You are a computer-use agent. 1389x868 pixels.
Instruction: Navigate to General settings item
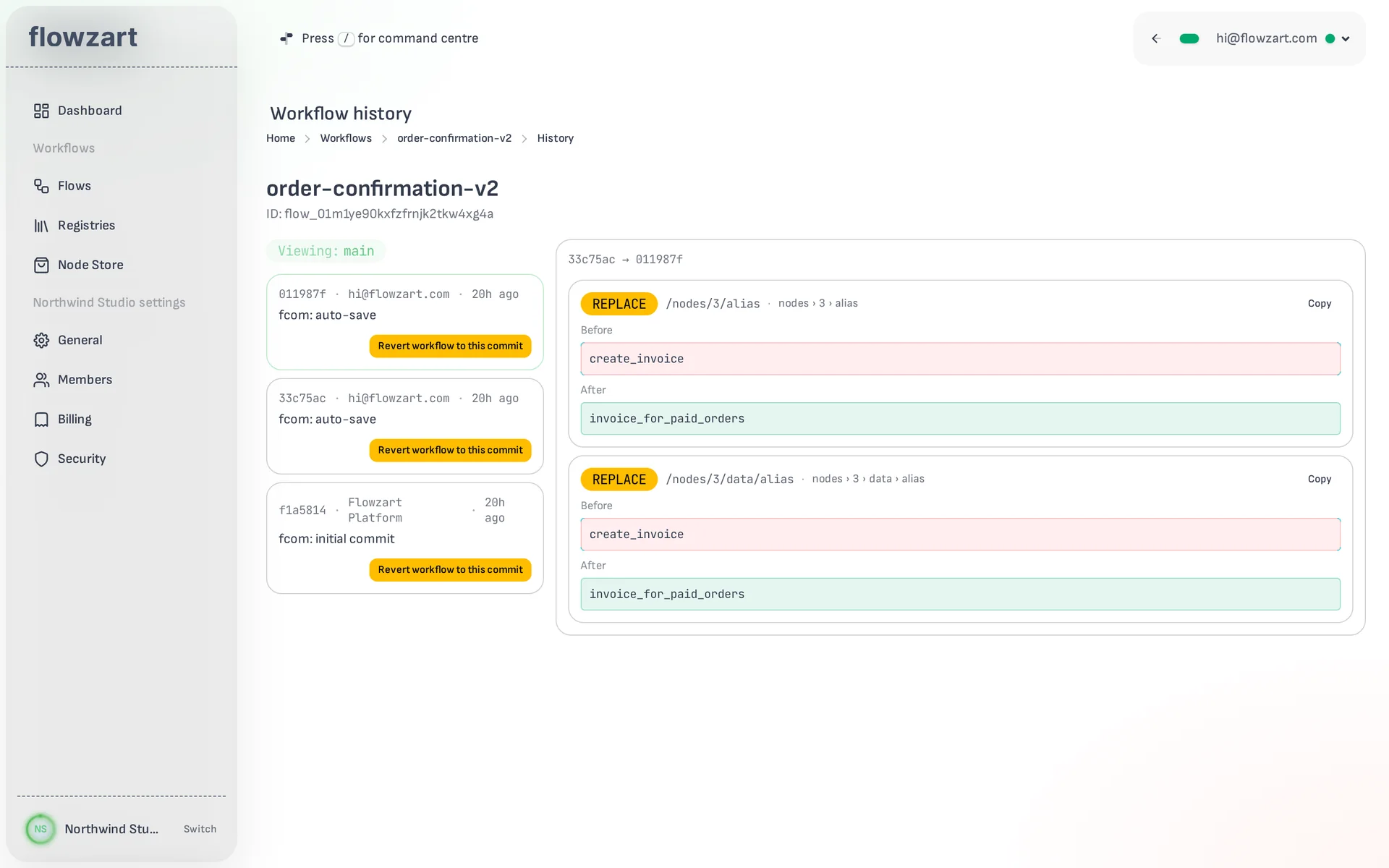pyautogui.click(x=80, y=340)
